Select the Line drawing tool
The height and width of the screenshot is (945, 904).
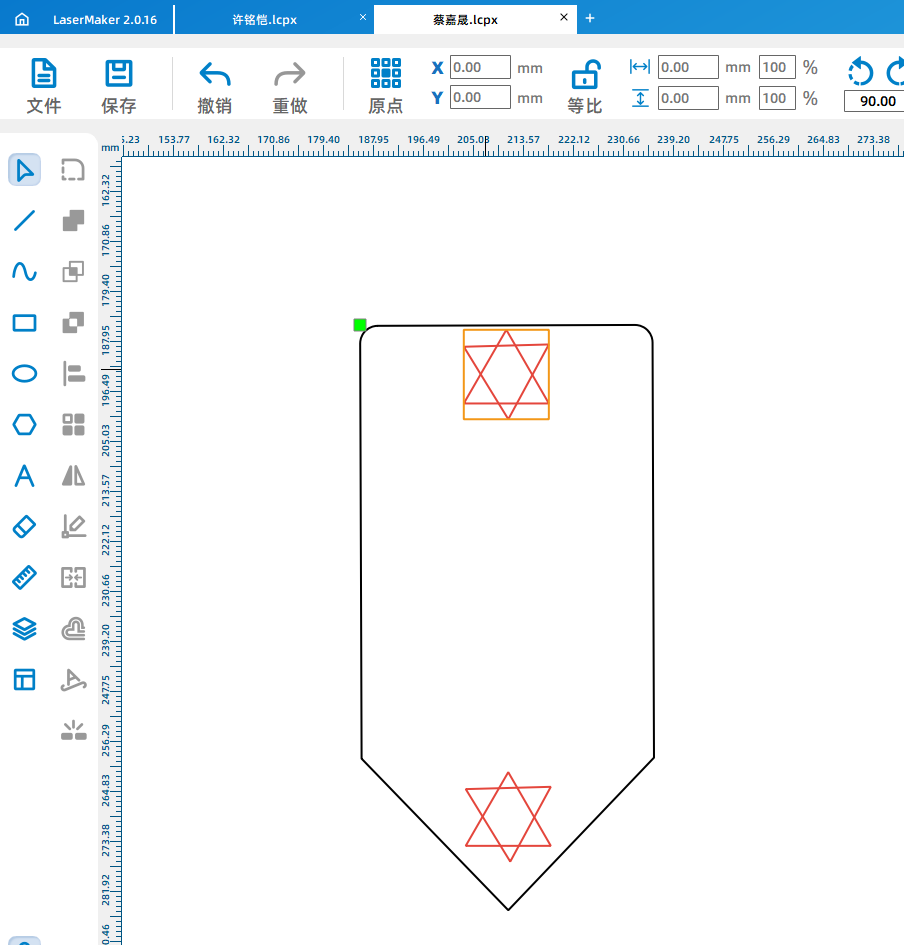(x=24, y=221)
